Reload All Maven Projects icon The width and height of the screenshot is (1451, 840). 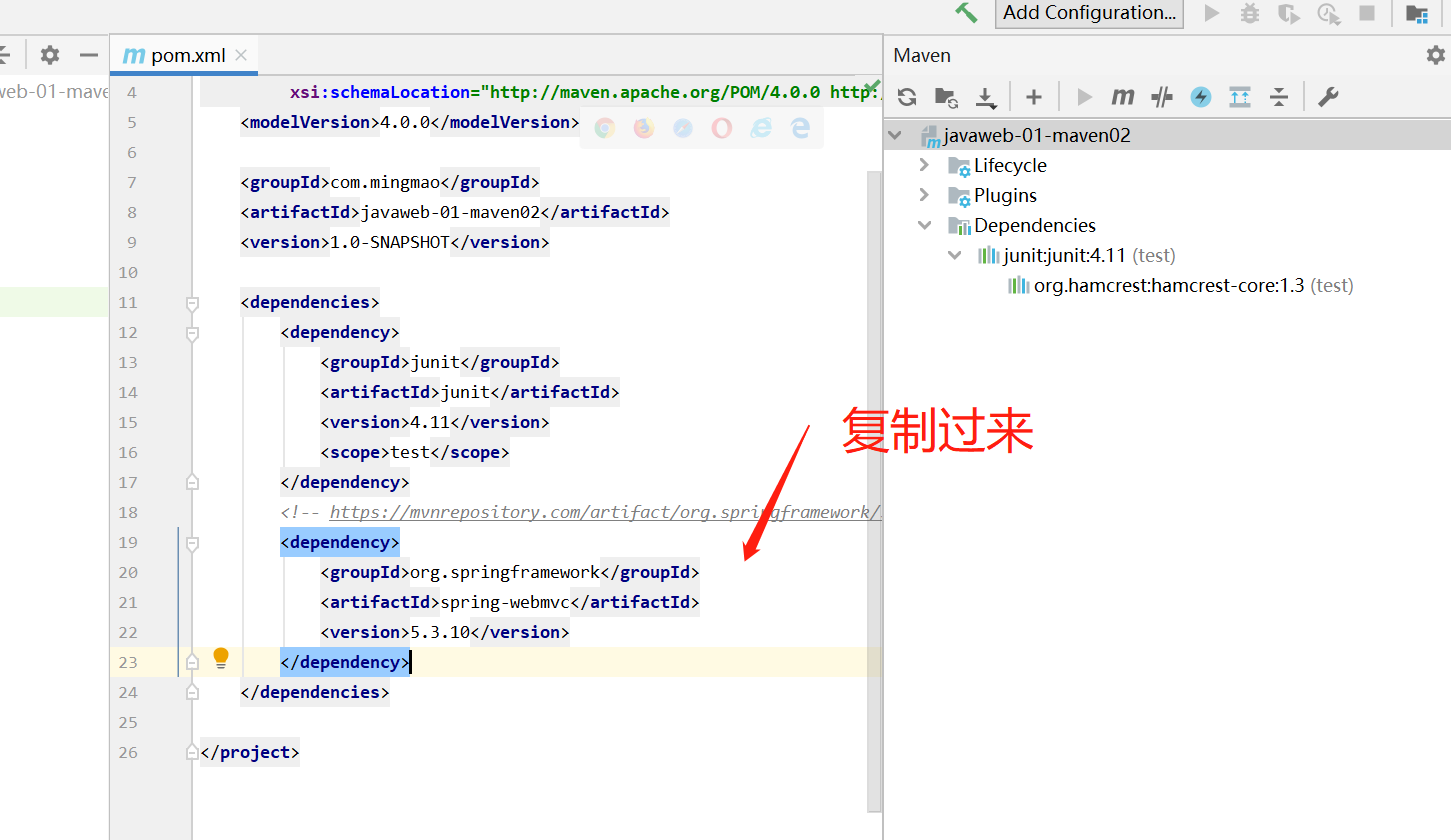coord(907,97)
